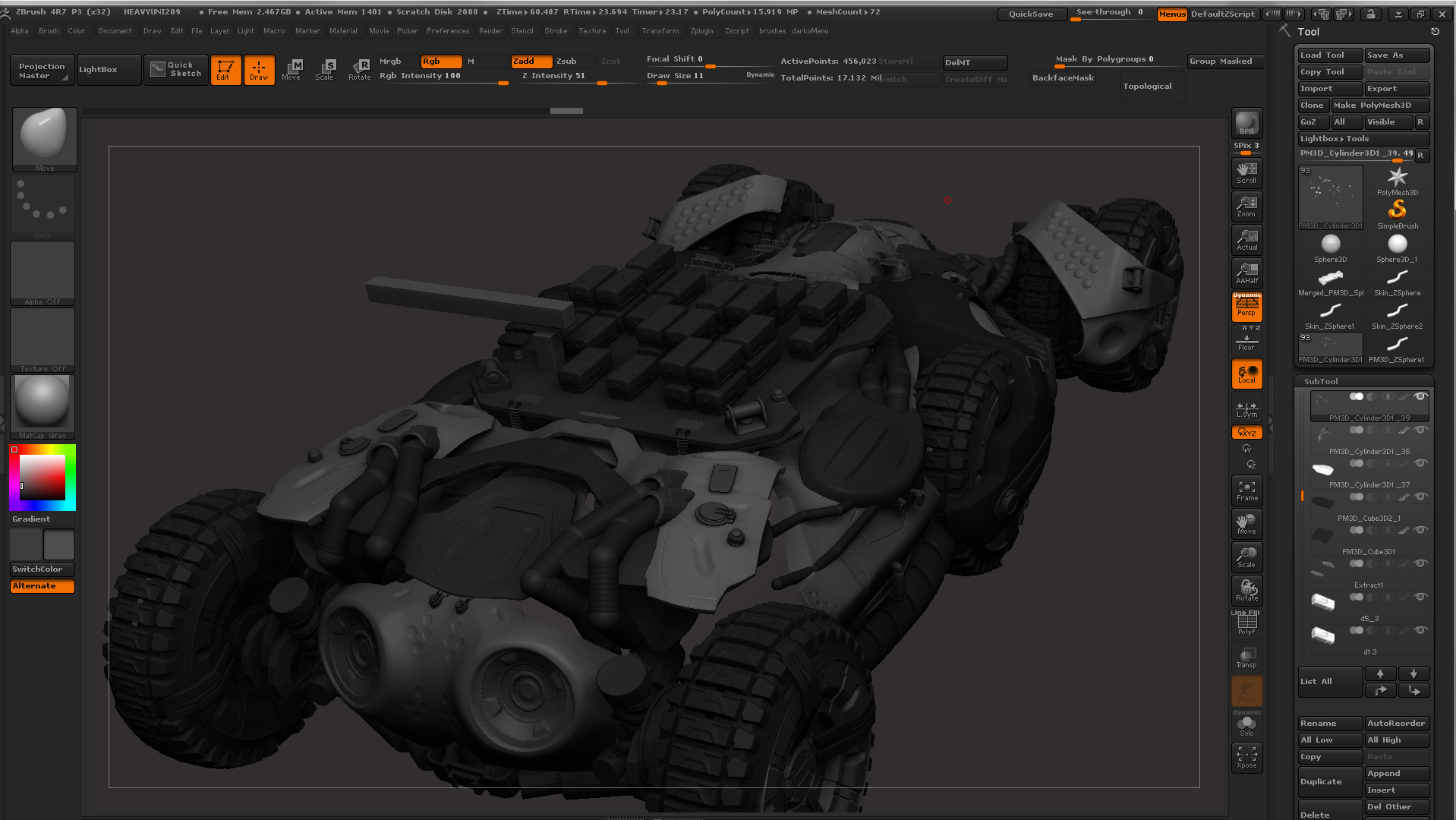Click the Move navigation icon in right shelf
The image size is (1456, 820).
coord(1246,524)
